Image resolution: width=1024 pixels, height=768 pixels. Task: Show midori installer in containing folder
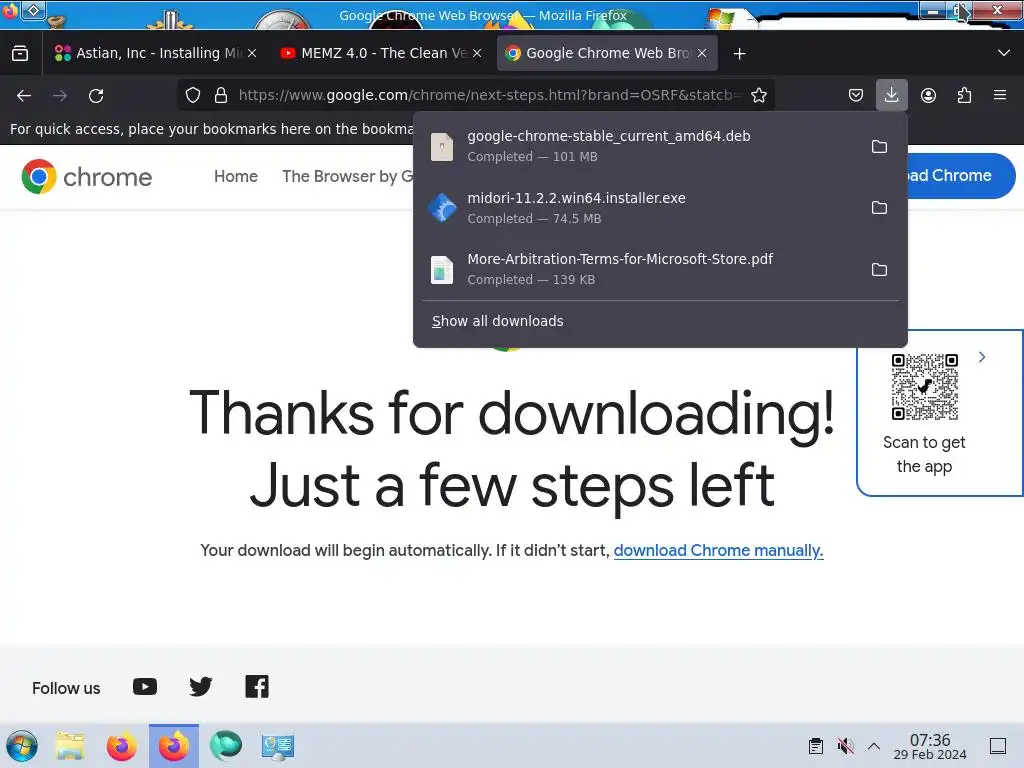[879, 208]
